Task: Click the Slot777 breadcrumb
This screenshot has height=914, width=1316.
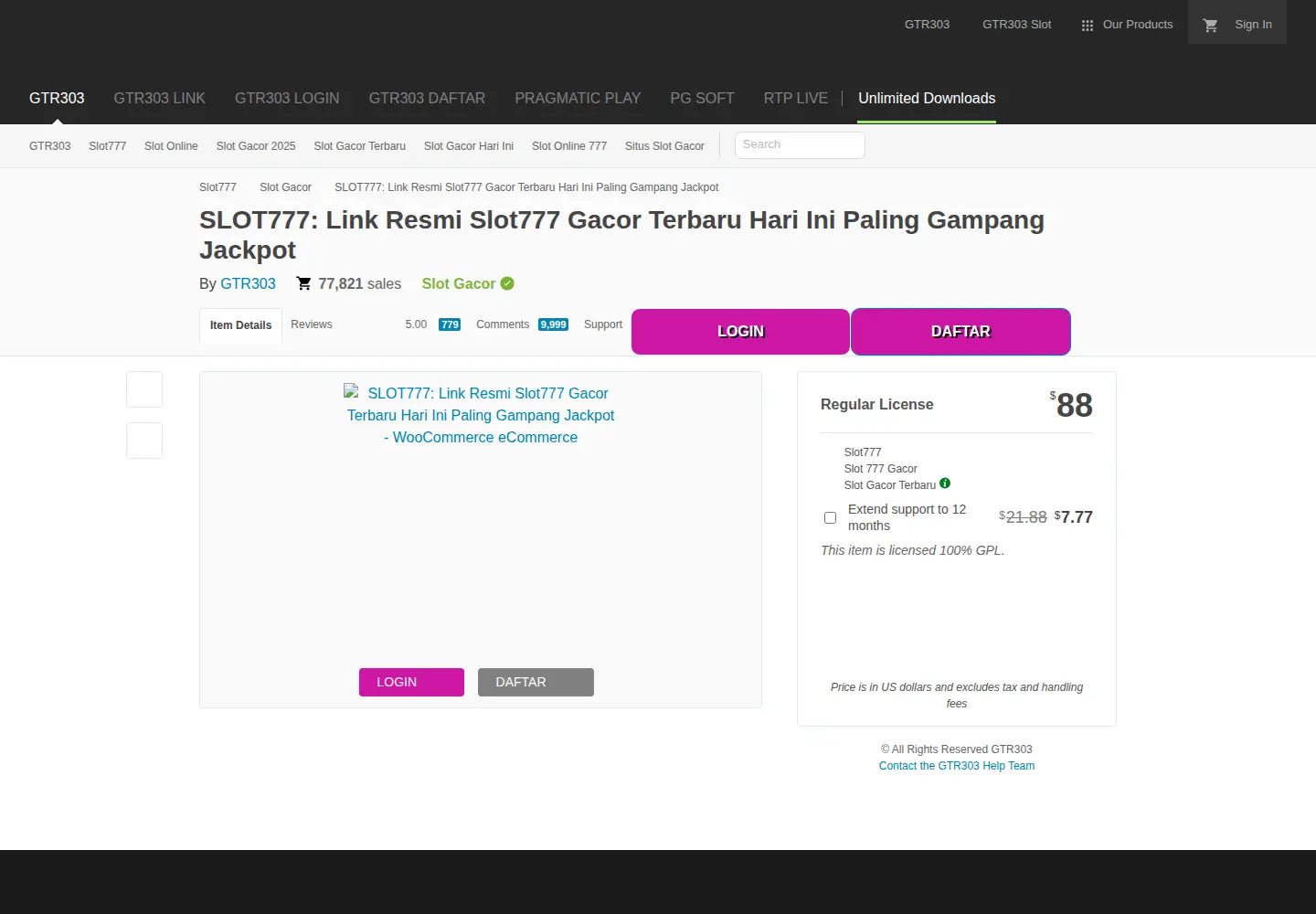Action: tap(218, 187)
